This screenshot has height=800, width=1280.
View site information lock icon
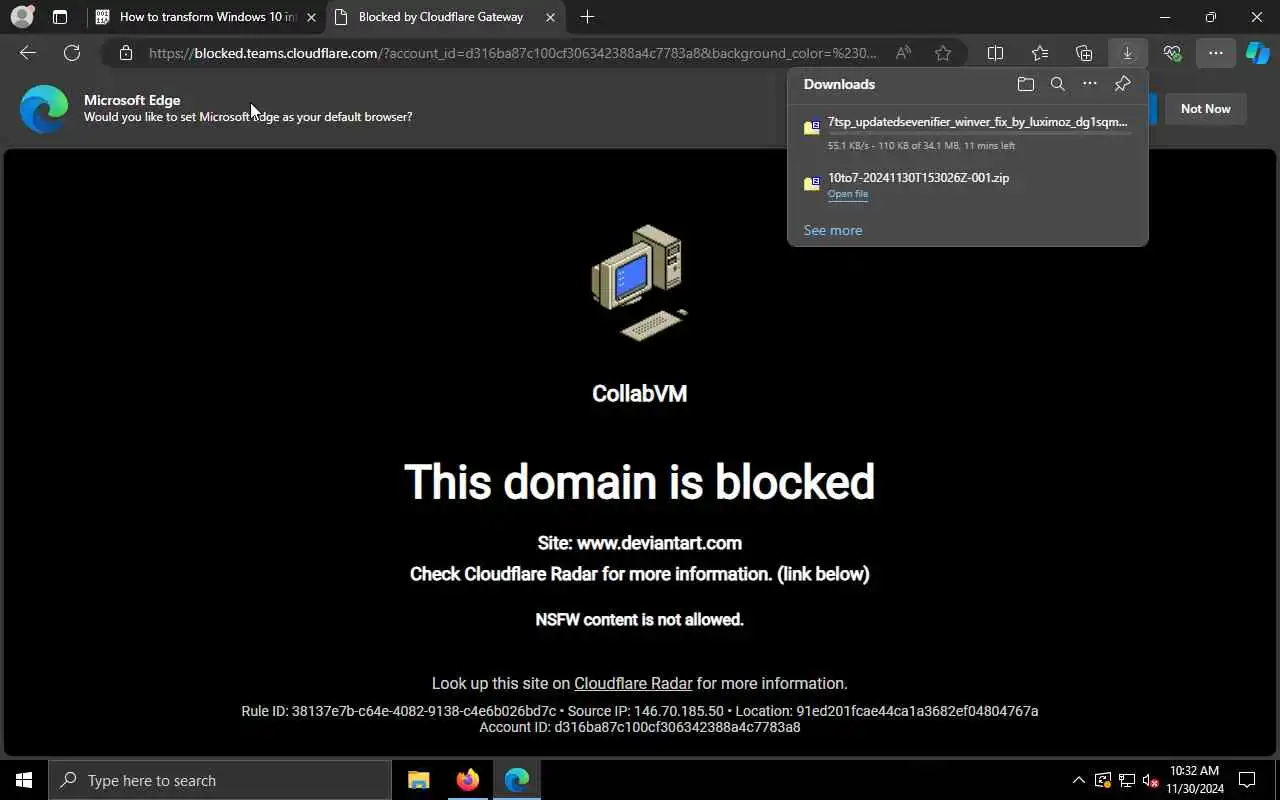coord(125,53)
